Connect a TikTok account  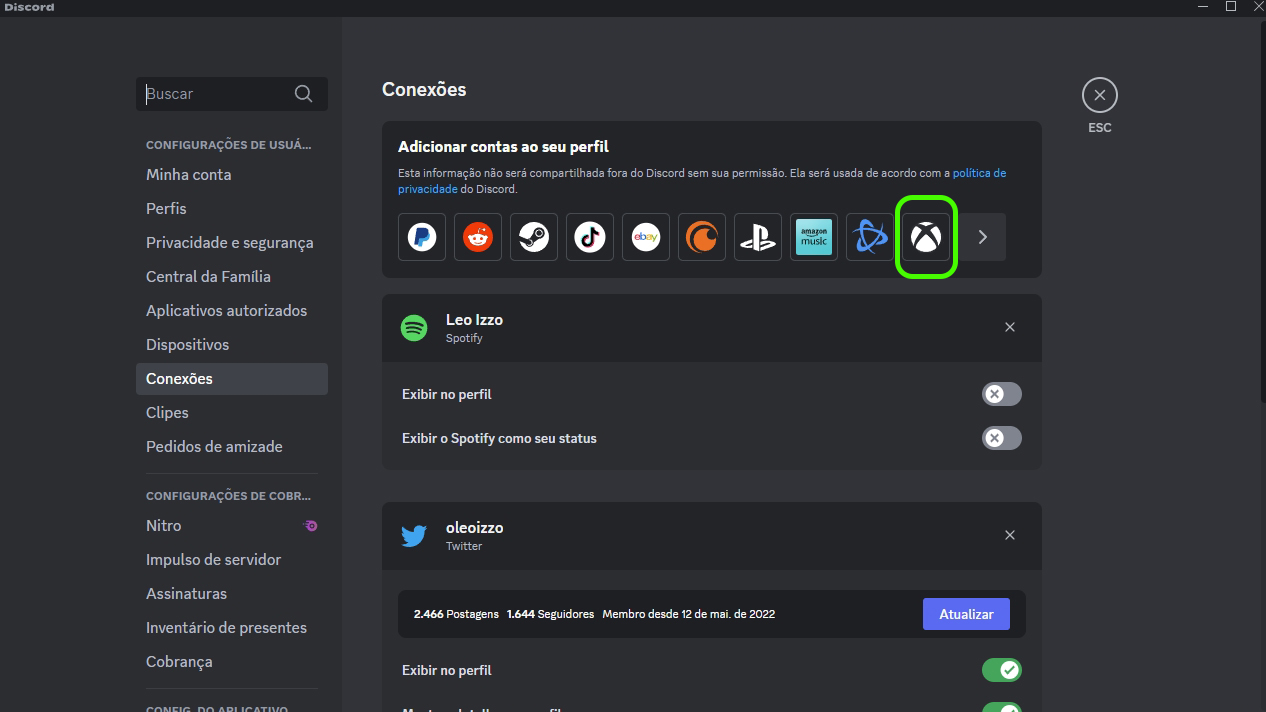[590, 237]
